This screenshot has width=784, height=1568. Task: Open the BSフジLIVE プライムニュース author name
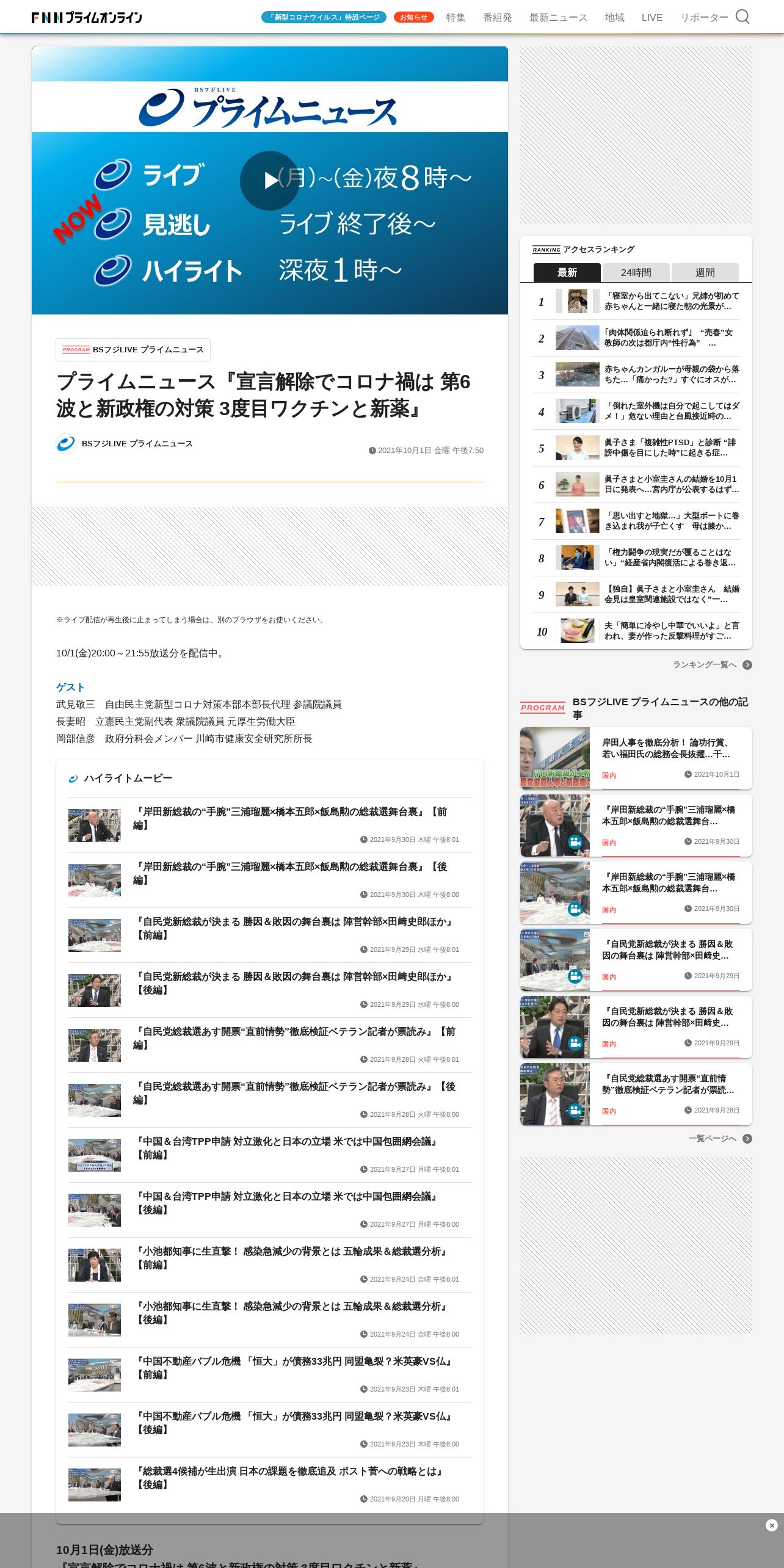(137, 444)
